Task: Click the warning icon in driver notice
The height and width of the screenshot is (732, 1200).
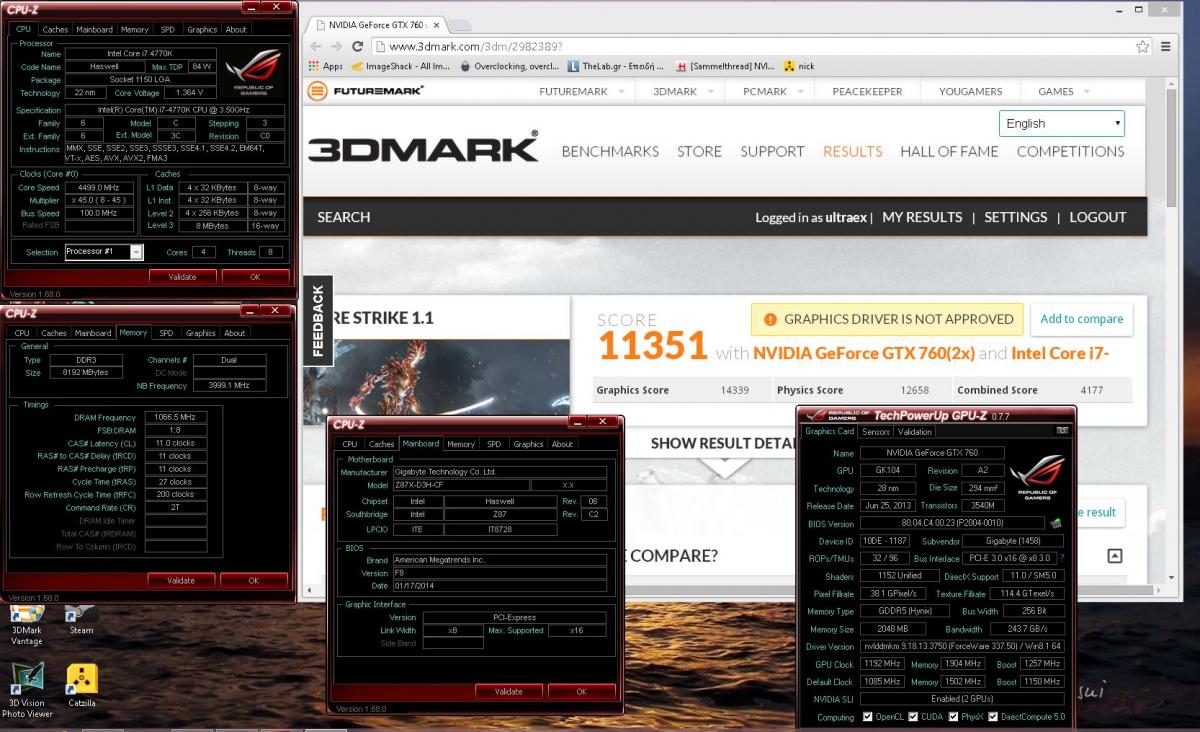Action: click(770, 319)
